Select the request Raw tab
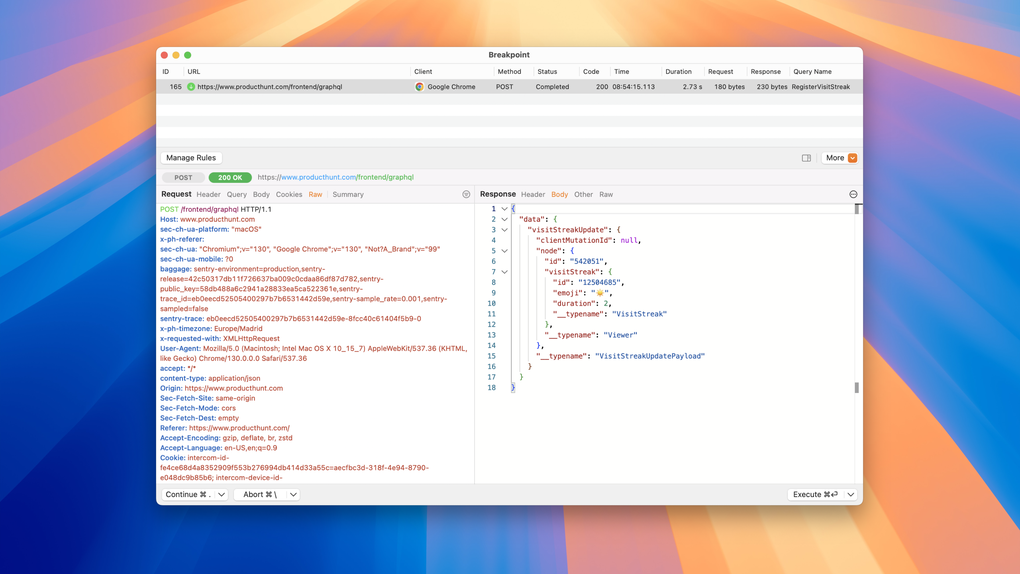Image resolution: width=1020 pixels, height=574 pixels. click(315, 195)
